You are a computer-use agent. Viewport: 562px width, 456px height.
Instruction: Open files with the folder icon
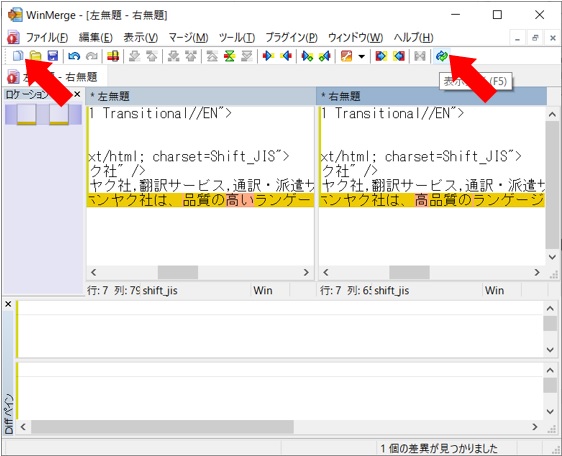[35, 56]
